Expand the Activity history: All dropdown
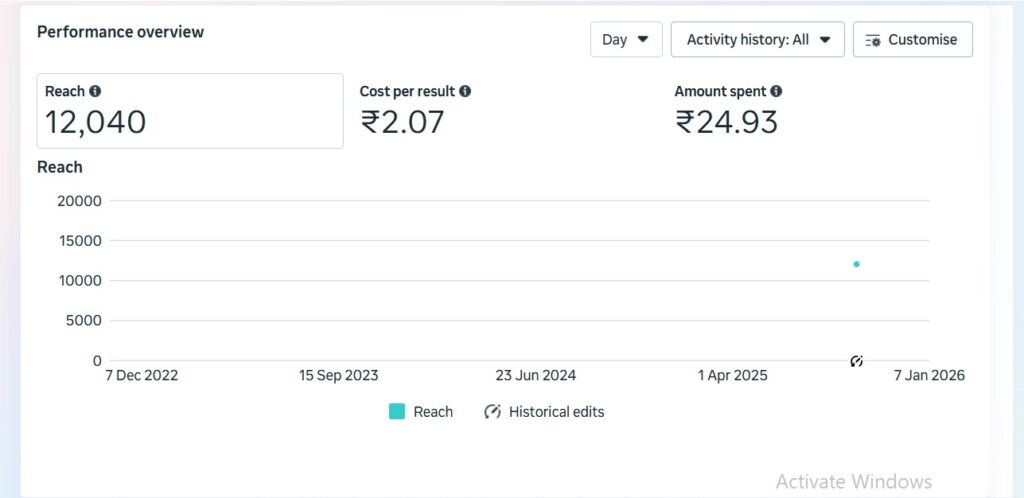 (759, 40)
